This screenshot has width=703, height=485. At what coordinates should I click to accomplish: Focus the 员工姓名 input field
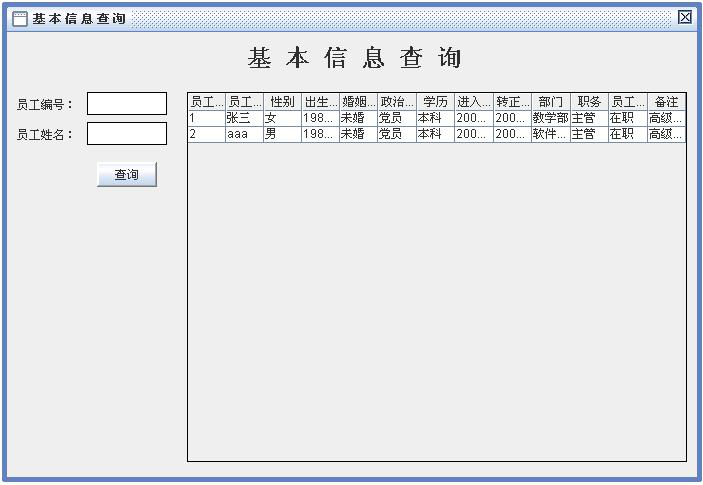coord(127,134)
